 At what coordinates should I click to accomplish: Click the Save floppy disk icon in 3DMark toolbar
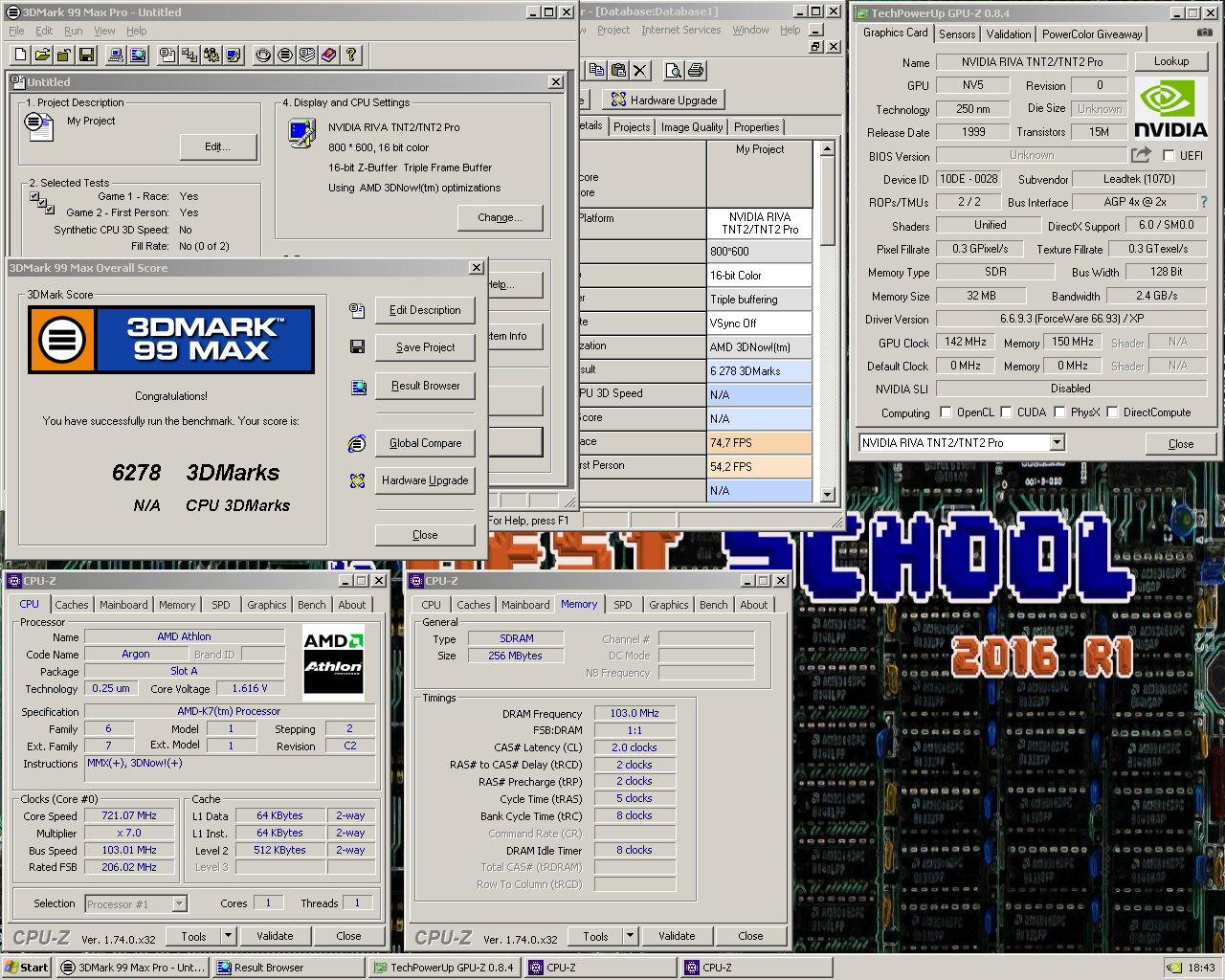[86, 55]
